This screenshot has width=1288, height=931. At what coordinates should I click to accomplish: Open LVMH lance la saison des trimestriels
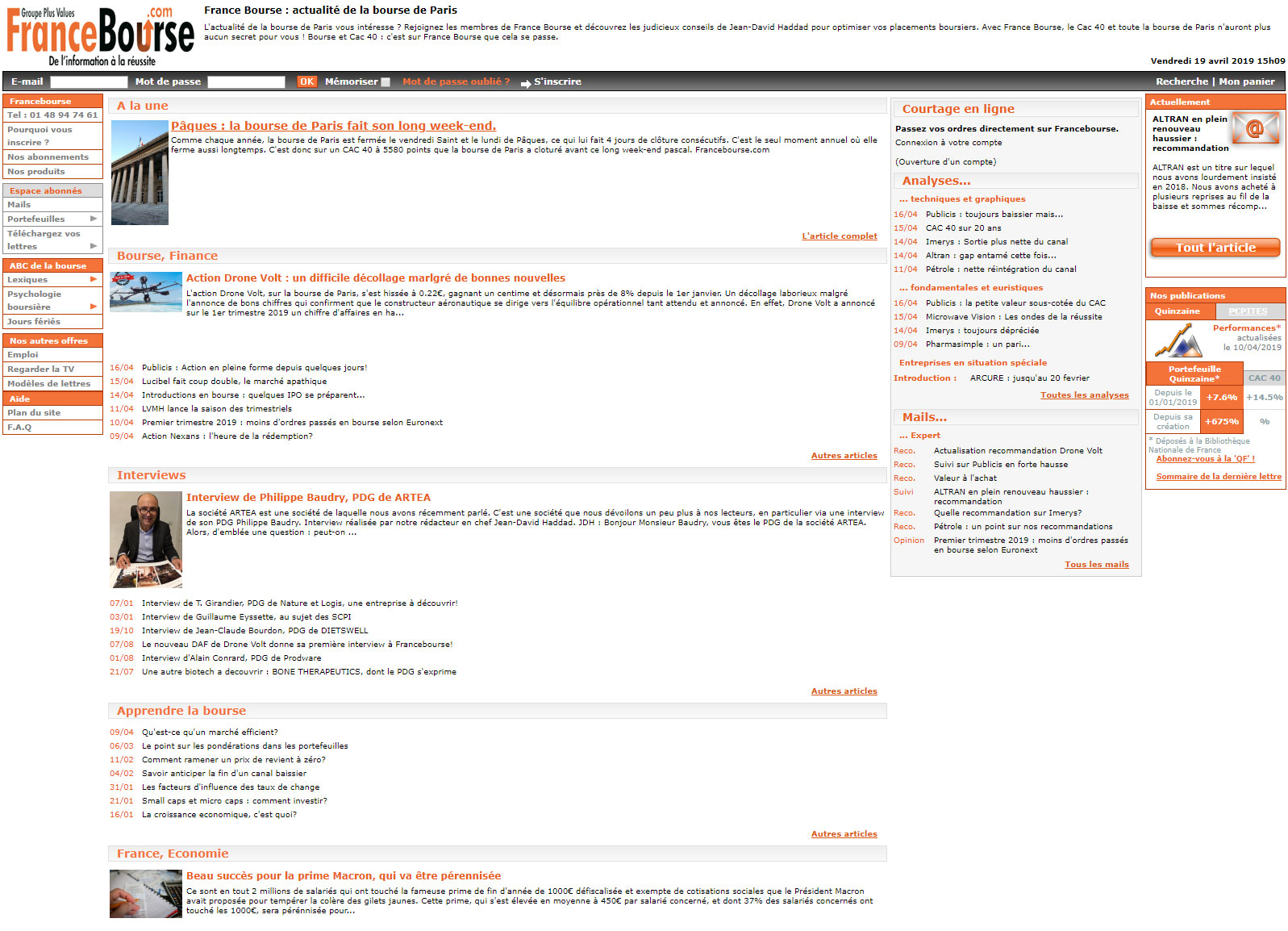click(217, 409)
